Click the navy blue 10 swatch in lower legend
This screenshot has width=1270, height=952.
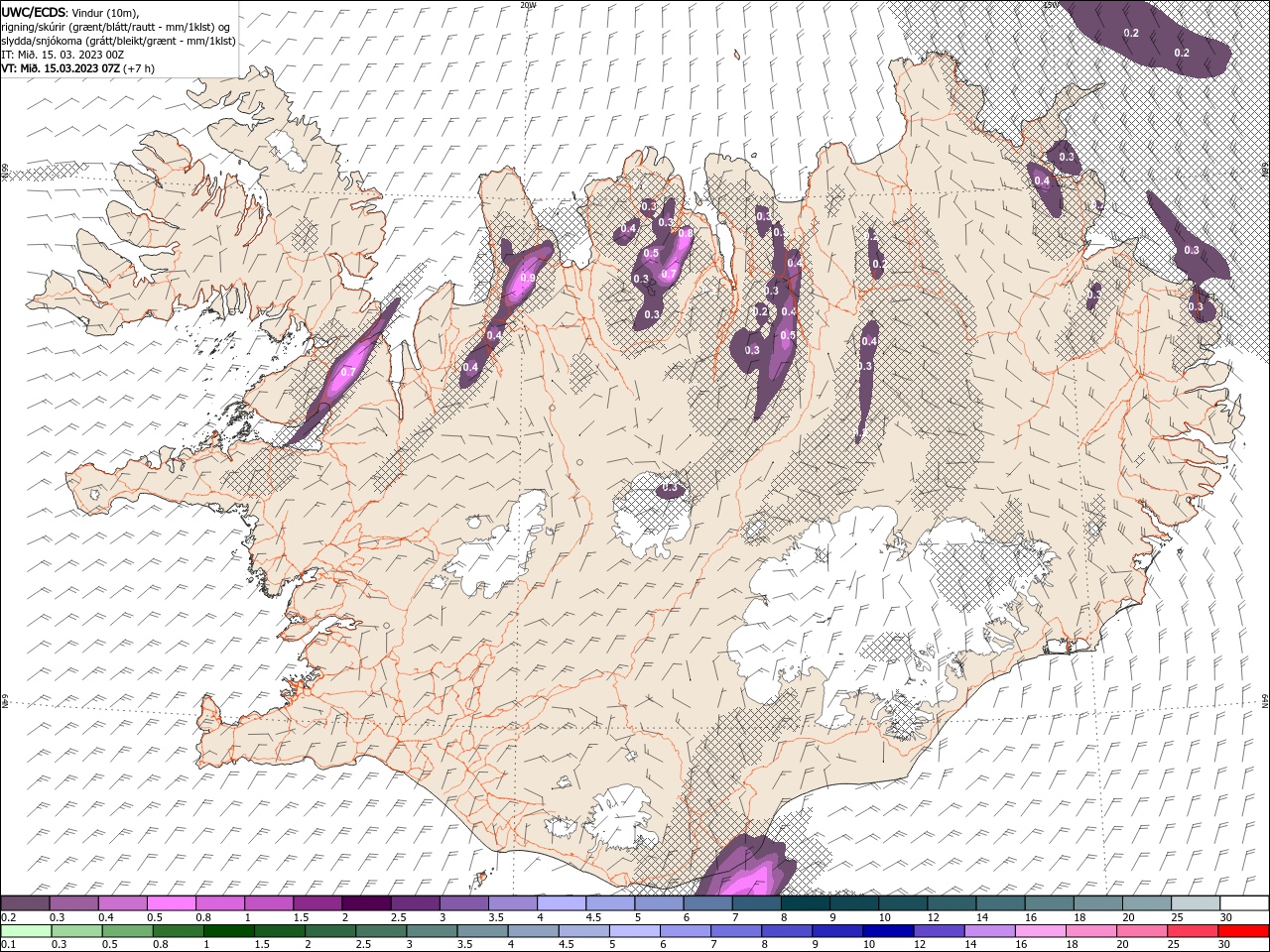[x=889, y=931]
